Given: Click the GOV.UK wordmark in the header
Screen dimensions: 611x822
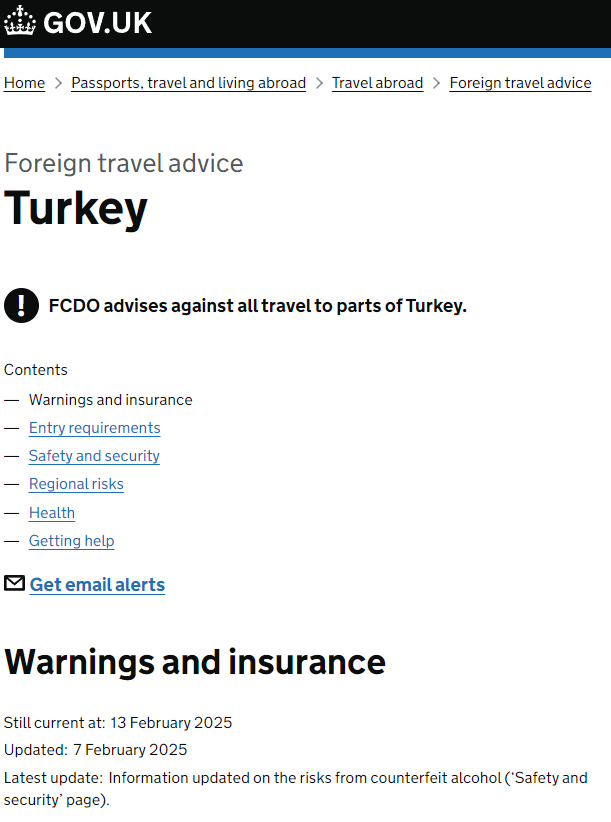Looking at the screenshot, I should point(97,22).
